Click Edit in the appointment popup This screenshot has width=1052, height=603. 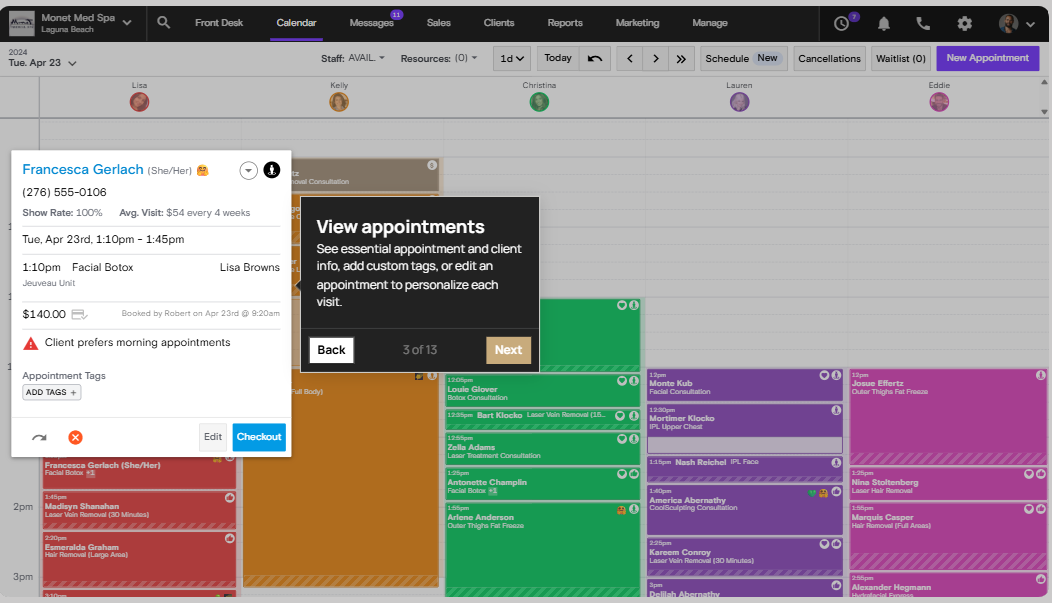click(x=213, y=437)
